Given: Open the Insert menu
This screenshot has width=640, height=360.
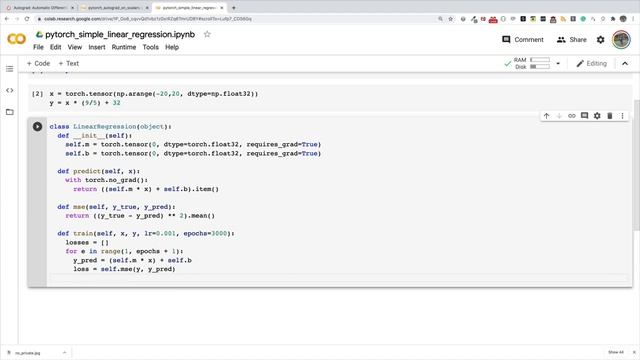Looking at the screenshot, I should click(97, 47).
